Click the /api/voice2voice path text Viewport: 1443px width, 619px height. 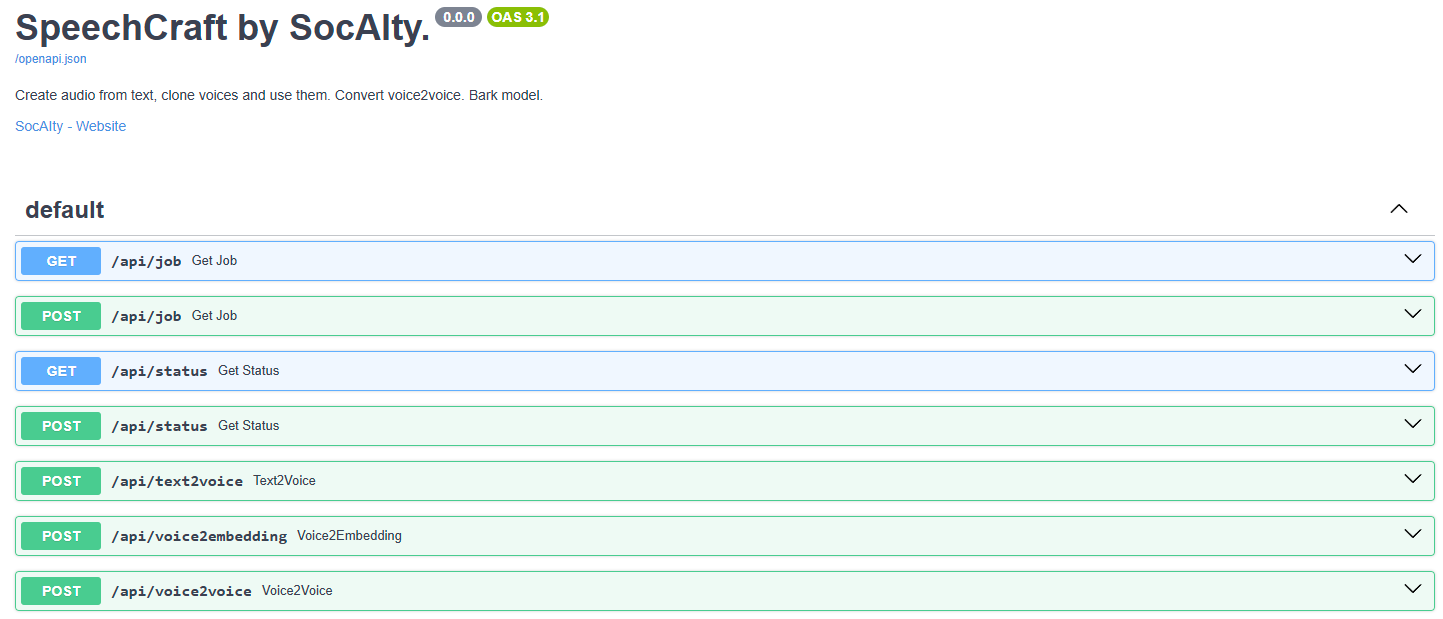[181, 591]
